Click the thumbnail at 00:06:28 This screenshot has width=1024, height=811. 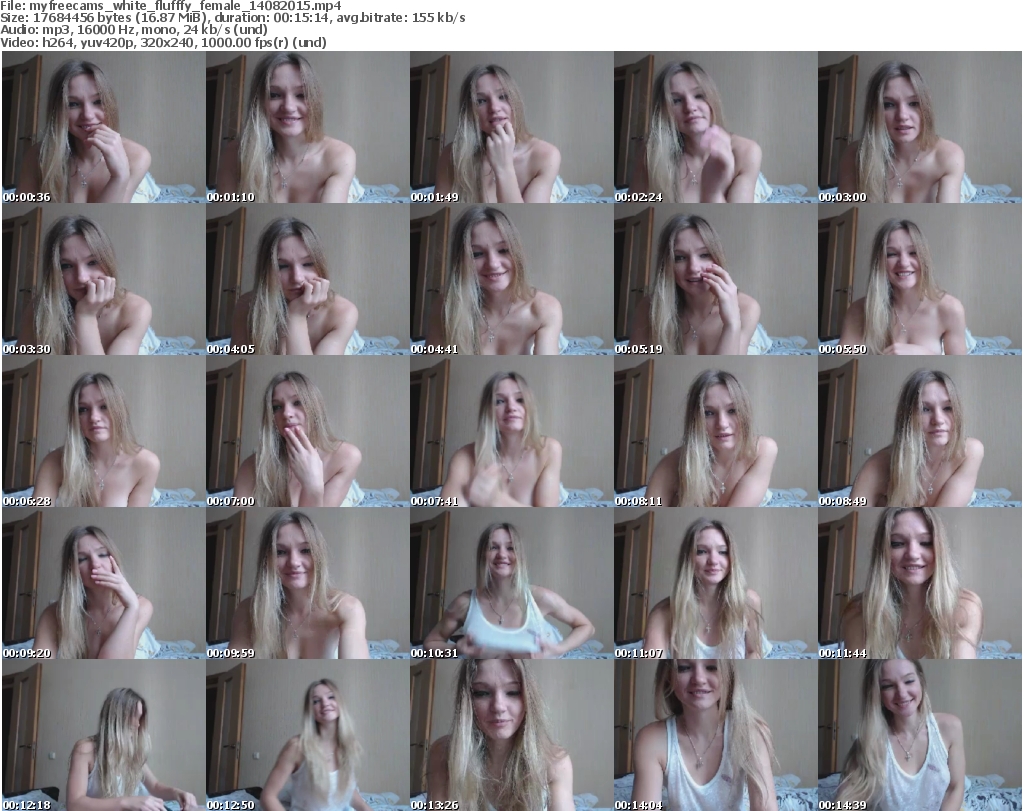104,432
